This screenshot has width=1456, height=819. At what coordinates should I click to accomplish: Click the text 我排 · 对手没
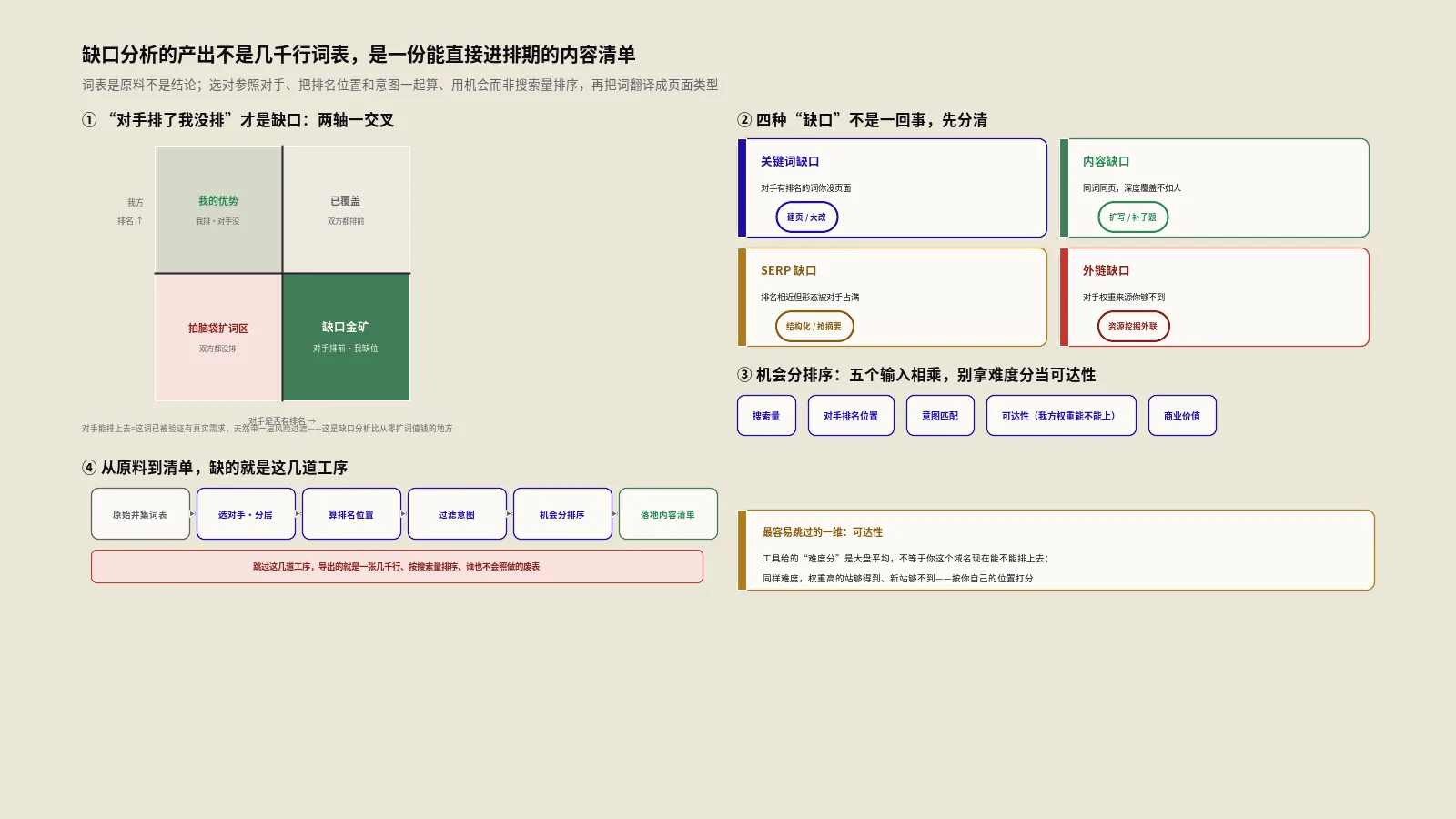(x=217, y=221)
